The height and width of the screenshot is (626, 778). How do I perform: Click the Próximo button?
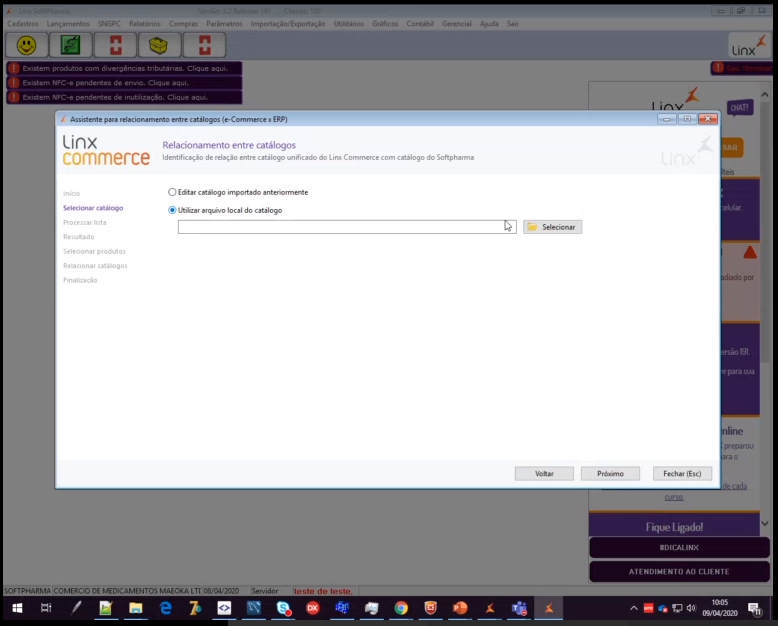[610, 474]
